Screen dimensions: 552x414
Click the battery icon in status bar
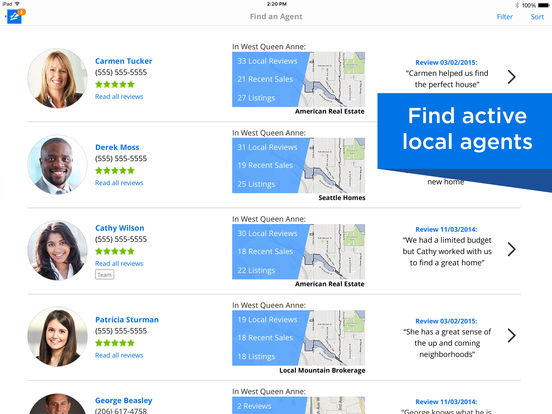544,5
